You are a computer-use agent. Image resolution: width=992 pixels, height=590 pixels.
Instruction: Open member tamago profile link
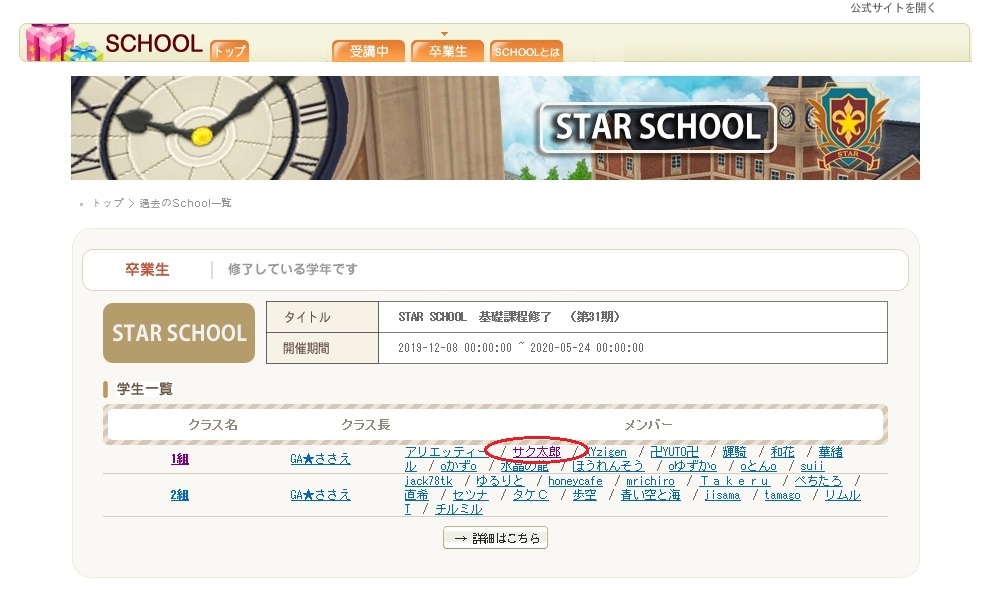click(x=782, y=495)
